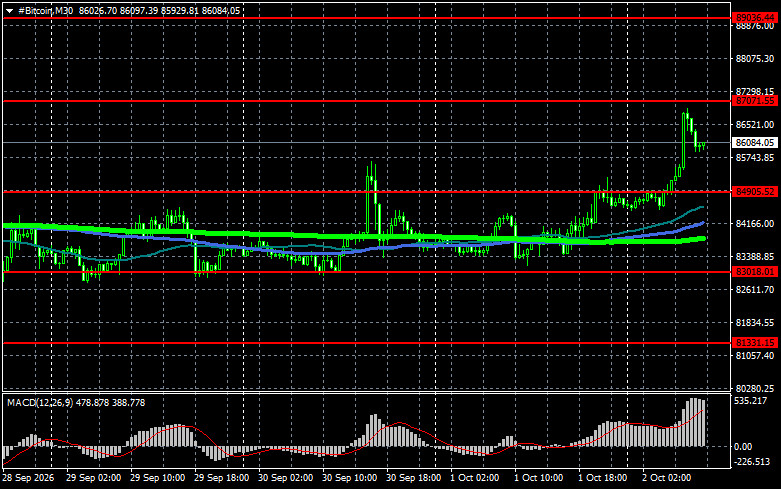Click the 88075.30 price scale value

tap(755, 59)
